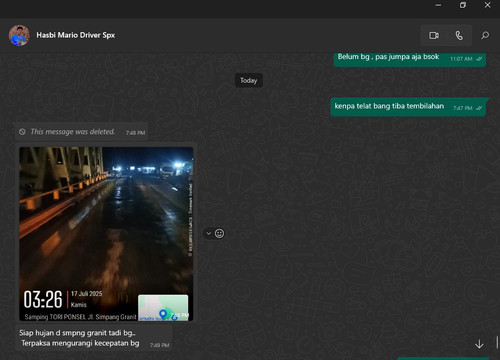500x360 pixels.
Task: Click the Today date label
Action: pyautogui.click(x=249, y=80)
